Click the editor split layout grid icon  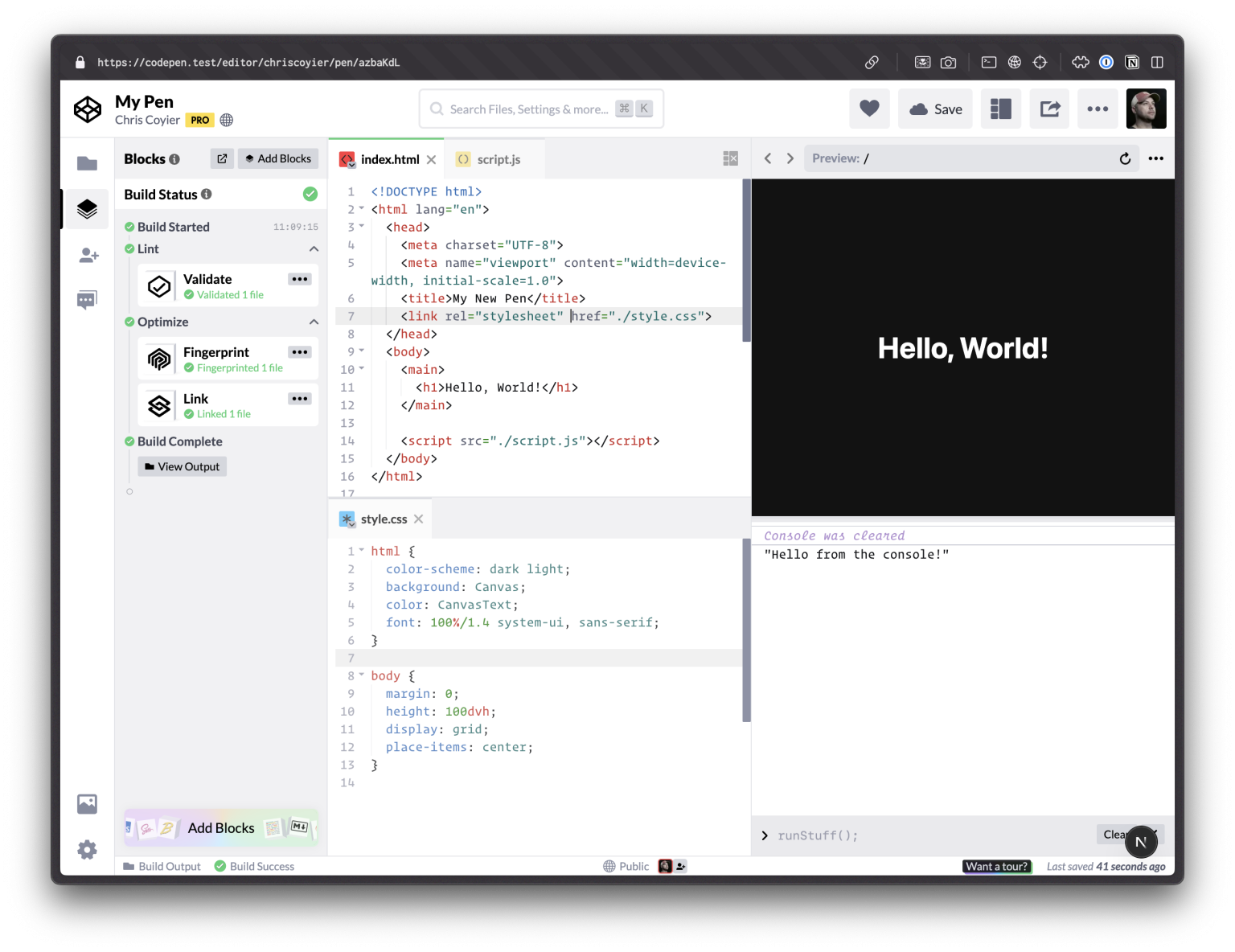(x=730, y=158)
